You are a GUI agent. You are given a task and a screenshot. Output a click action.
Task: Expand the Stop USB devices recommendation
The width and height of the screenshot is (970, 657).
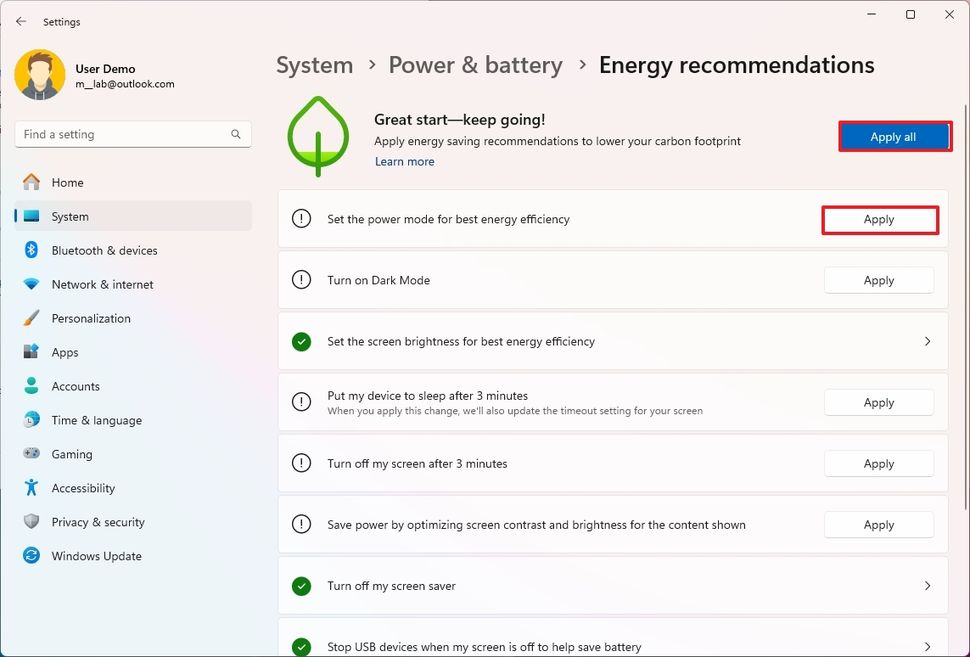(925, 645)
